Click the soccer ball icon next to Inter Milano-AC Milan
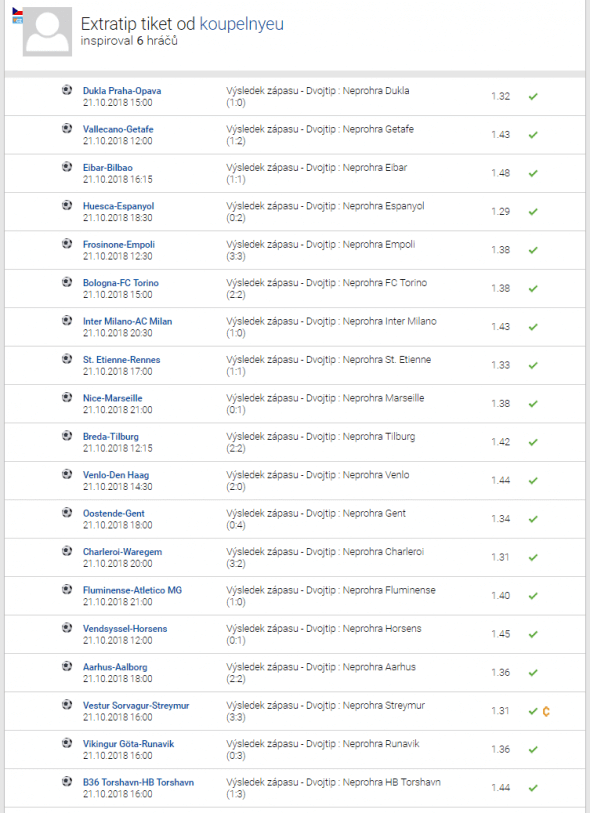 pyautogui.click(x=67, y=320)
